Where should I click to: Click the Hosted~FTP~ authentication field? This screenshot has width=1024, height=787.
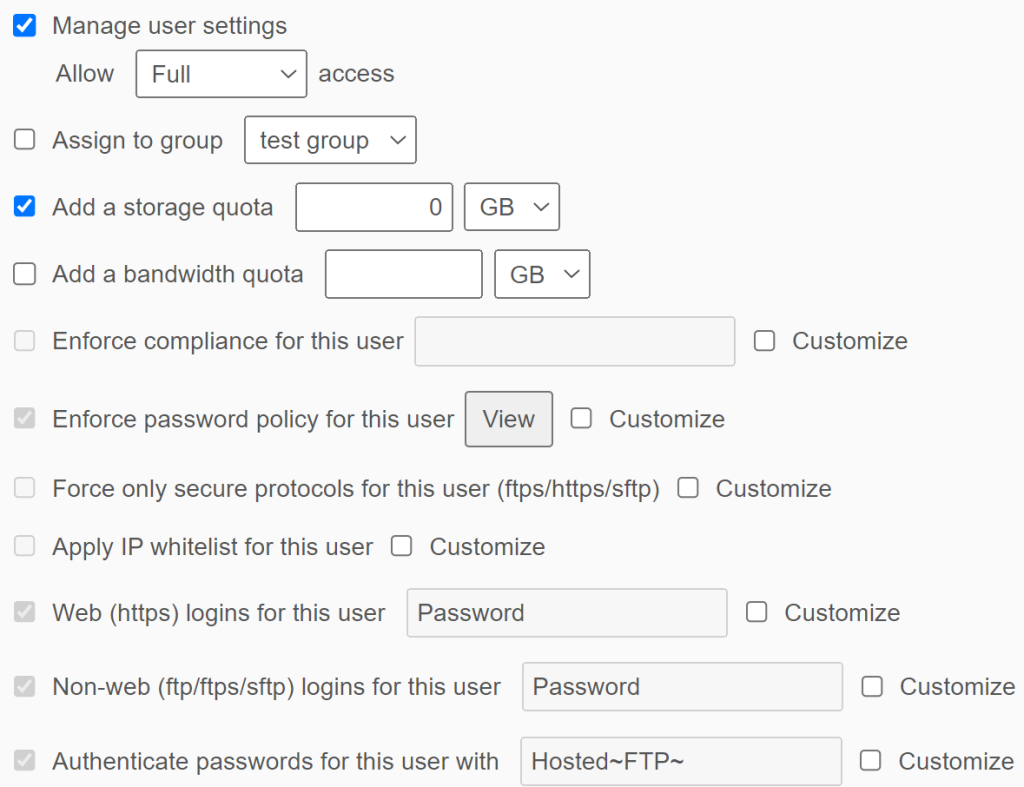pos(680,761)
